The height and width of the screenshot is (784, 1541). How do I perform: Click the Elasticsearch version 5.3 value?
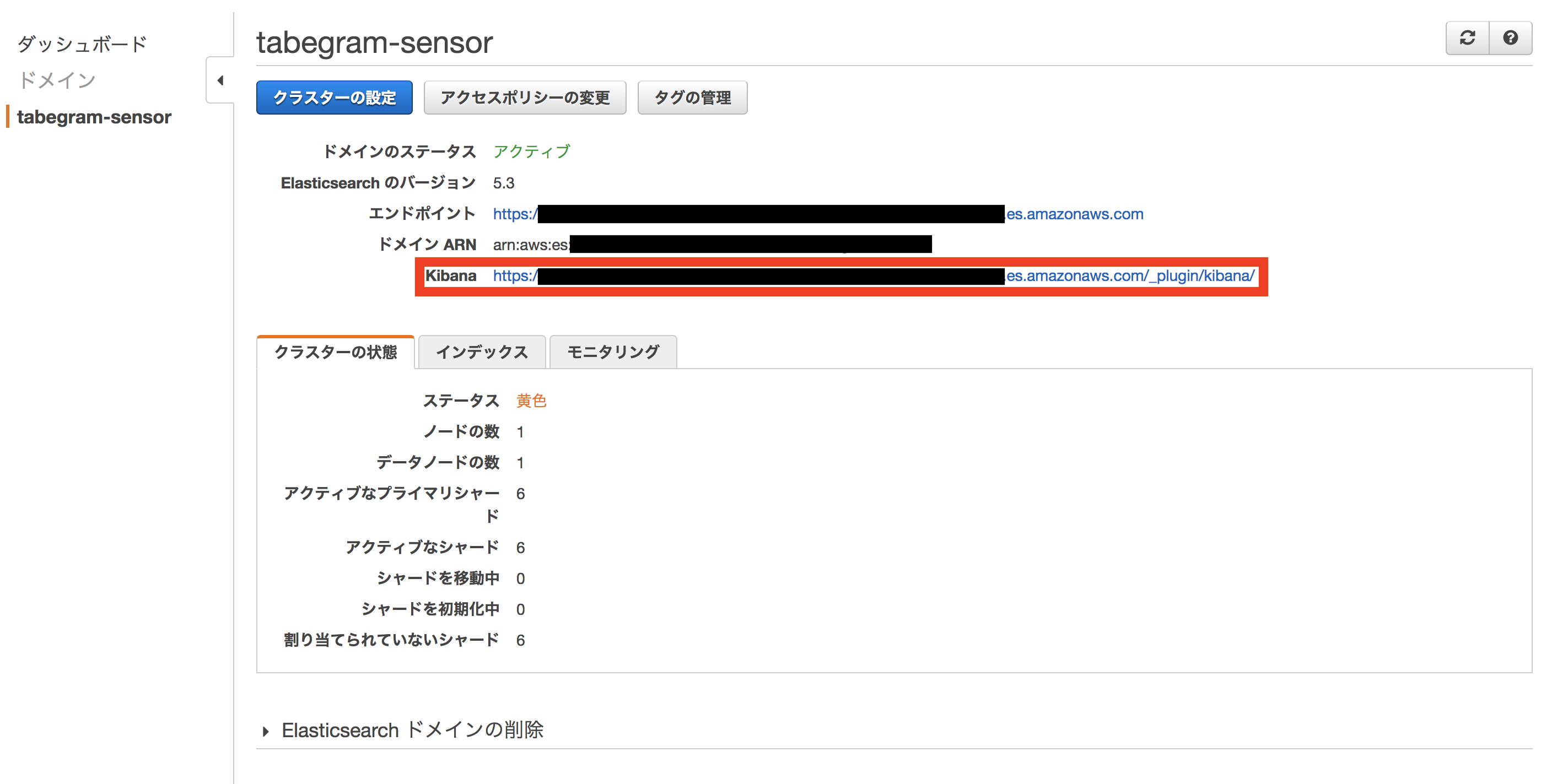[x=503, y=183]
